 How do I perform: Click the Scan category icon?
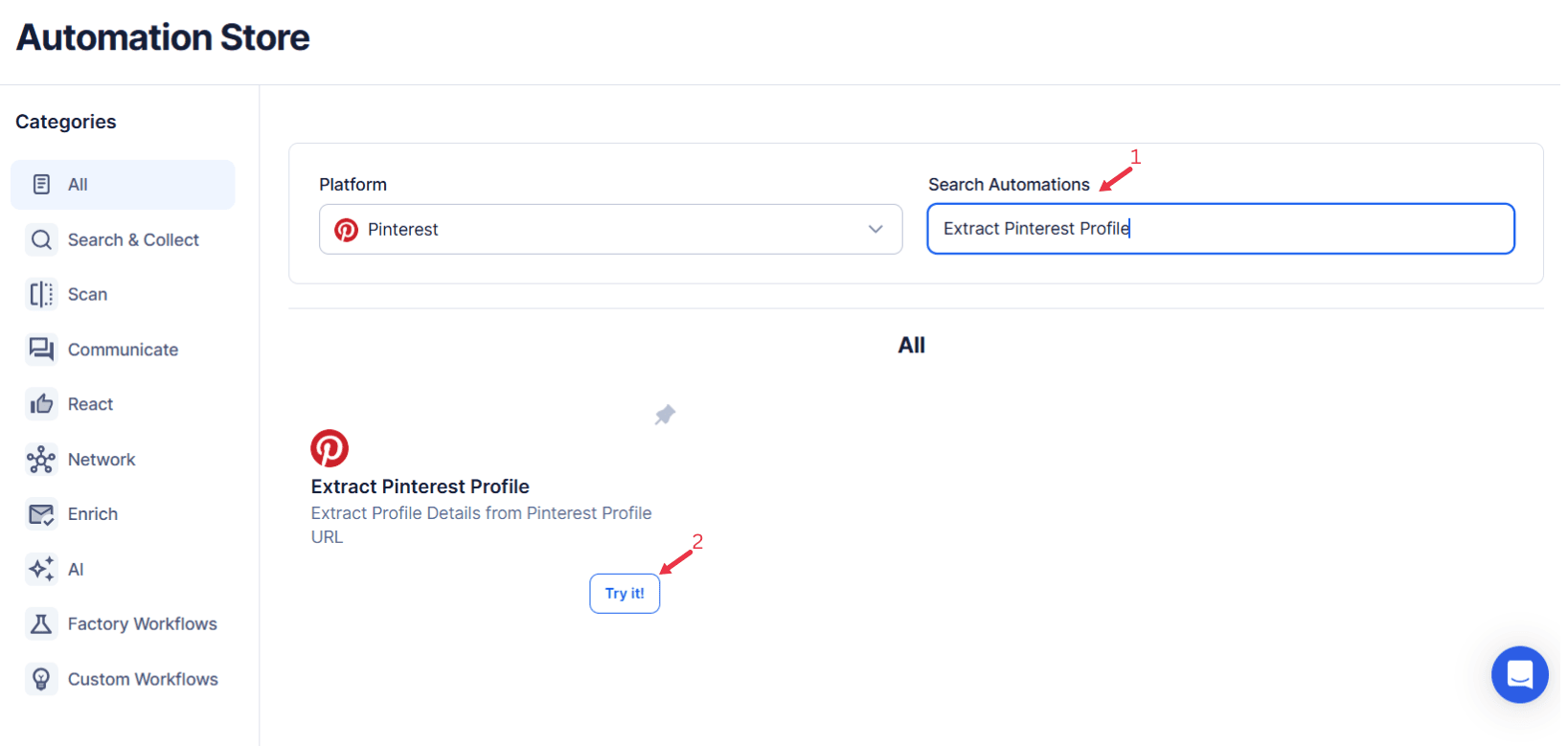(41, 294)
